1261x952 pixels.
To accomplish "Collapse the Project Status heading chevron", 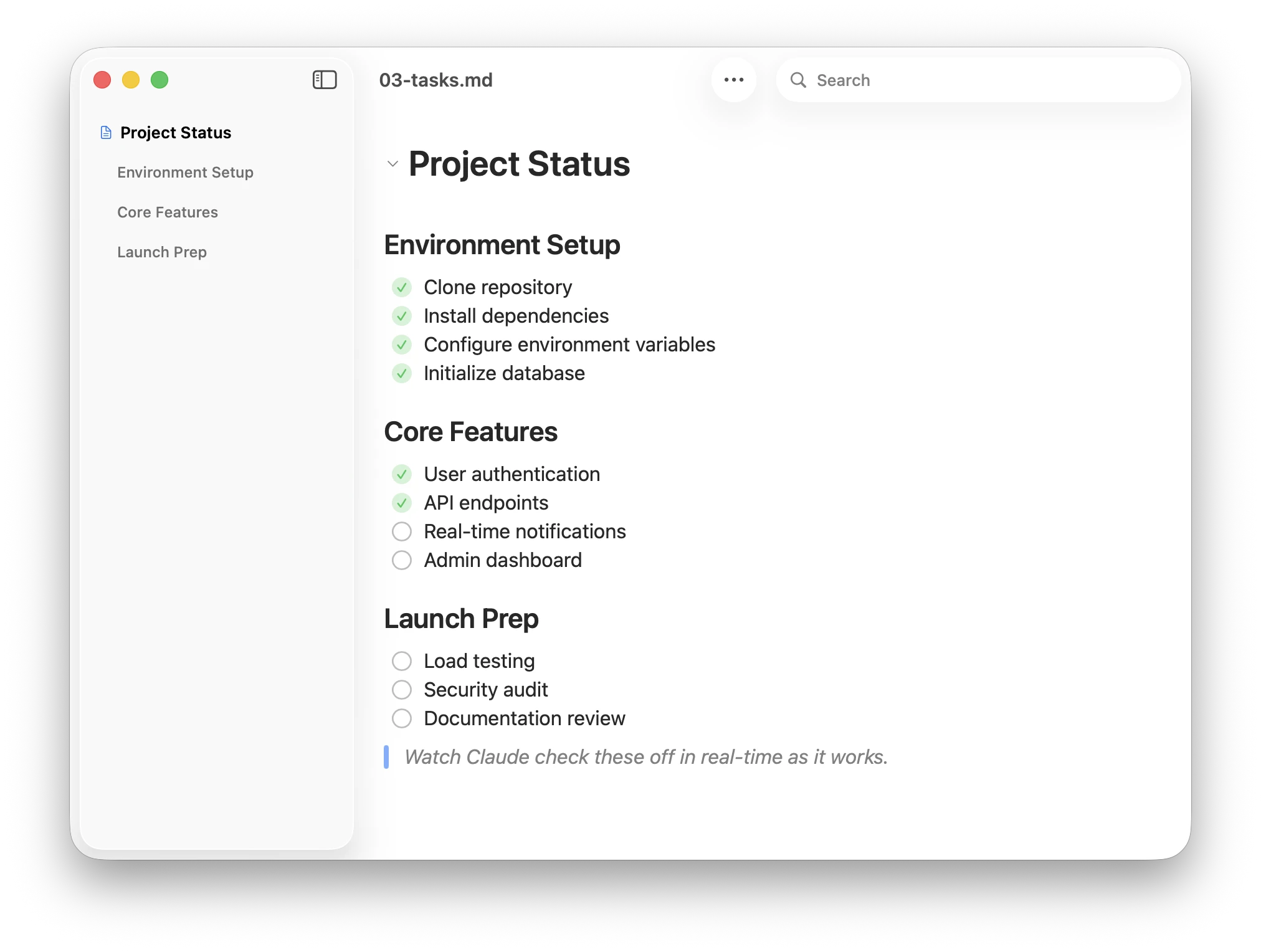I will tap(393, 164).
